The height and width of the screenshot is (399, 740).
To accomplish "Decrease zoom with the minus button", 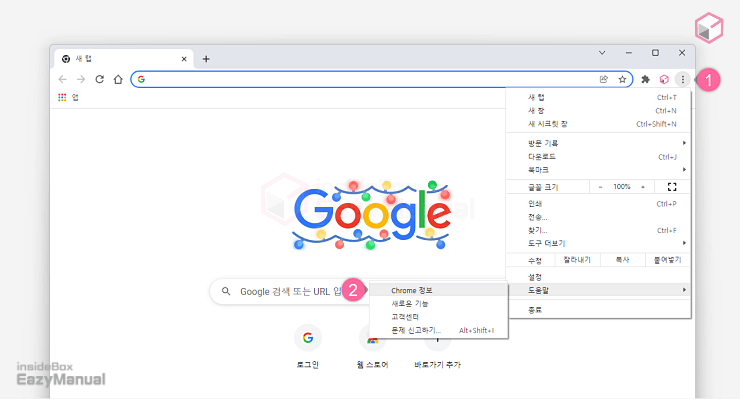I will coord(600,187).
